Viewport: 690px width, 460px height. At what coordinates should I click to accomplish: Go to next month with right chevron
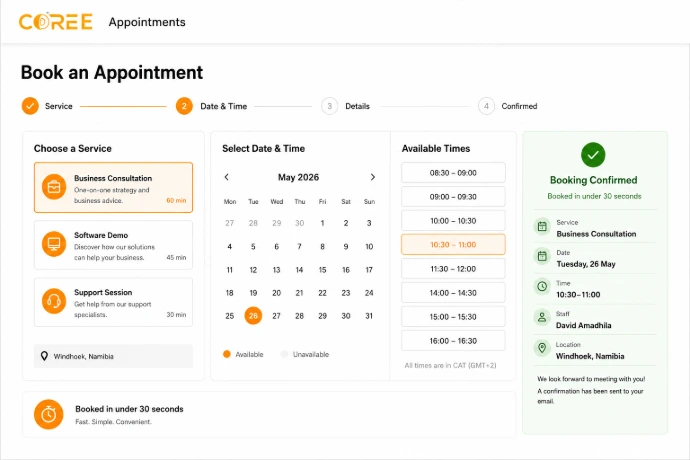(373, 177)
